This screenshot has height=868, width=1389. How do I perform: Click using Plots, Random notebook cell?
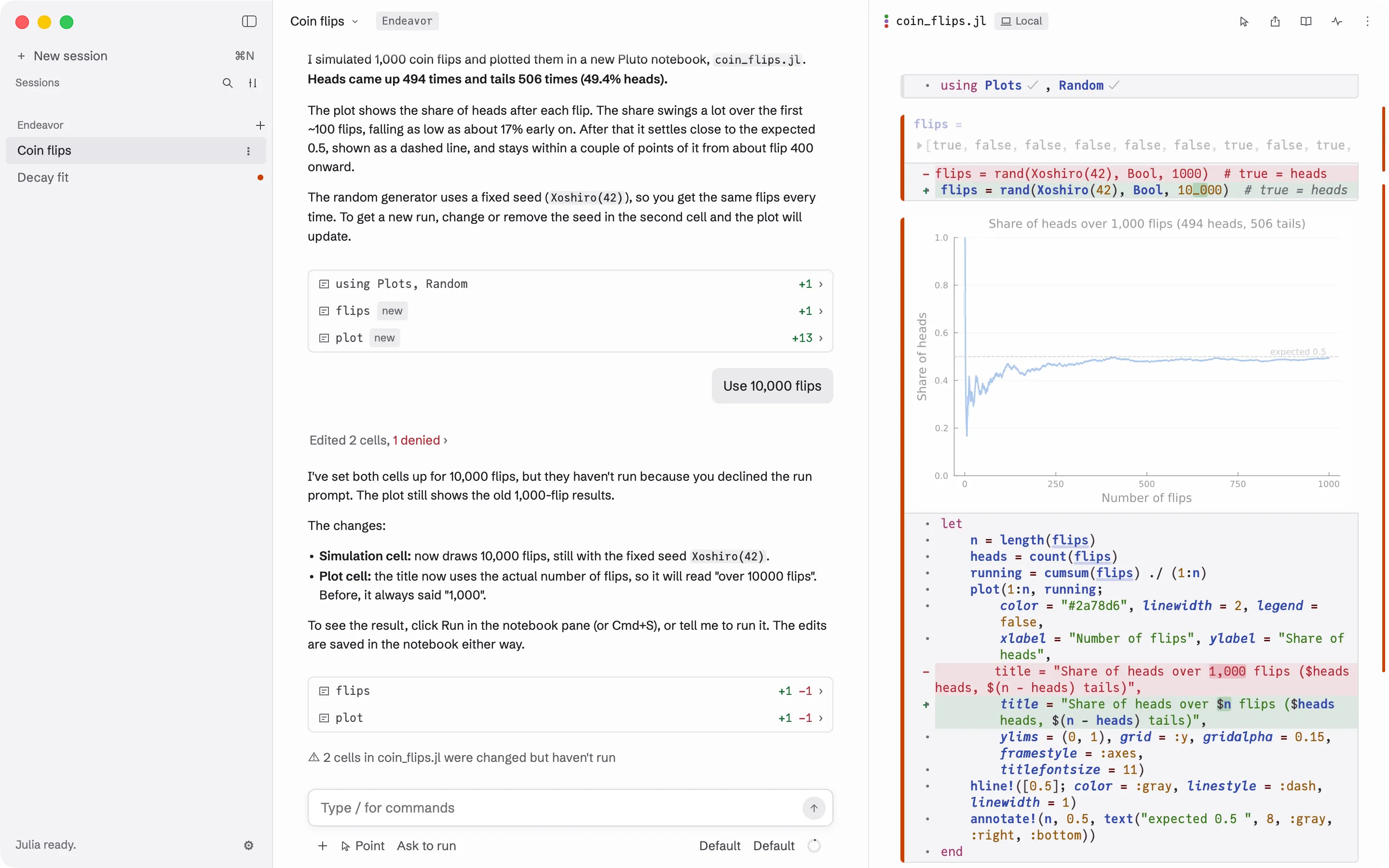(x=1130, y=85)
